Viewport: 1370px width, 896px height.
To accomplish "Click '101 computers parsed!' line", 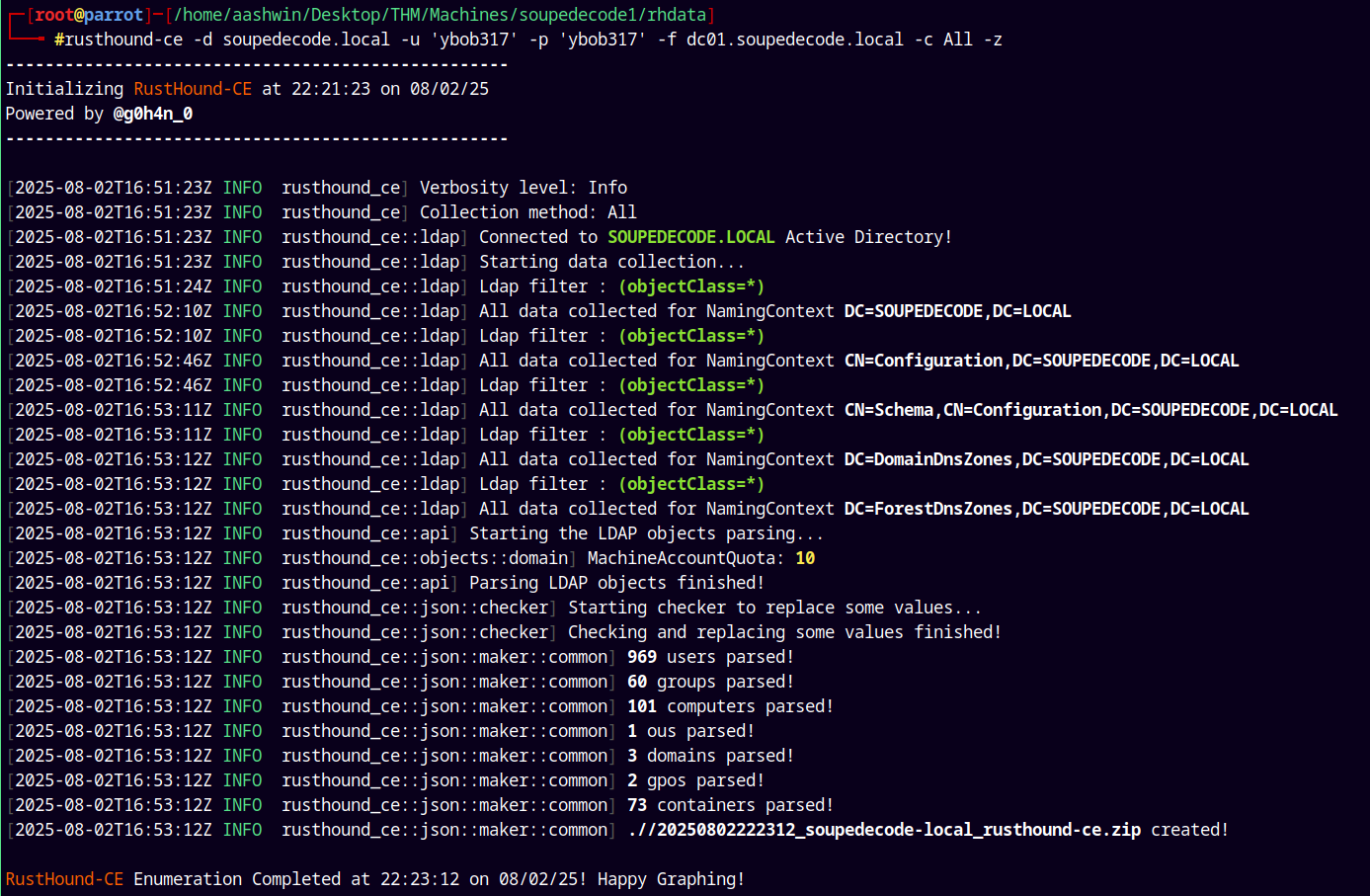I will (x=731, y=706).
